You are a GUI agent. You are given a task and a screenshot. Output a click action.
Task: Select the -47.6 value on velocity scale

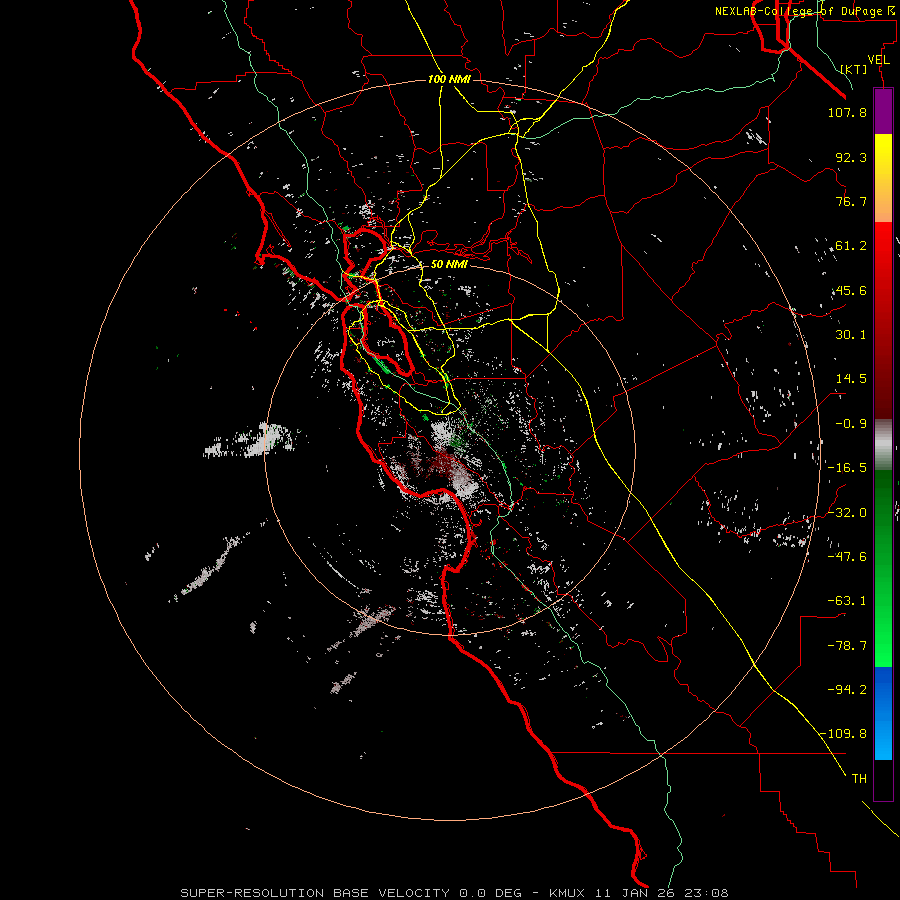click(847, 557)
